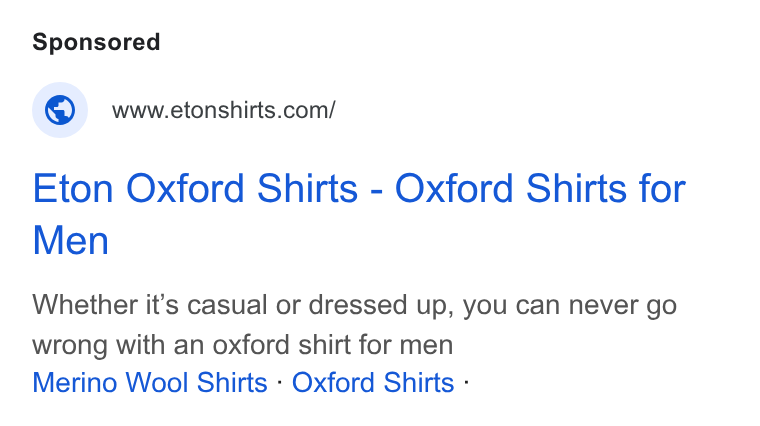Click the globe icon beside the URL
The width and height of the screenshot is (760, 426).
(60, 110)
